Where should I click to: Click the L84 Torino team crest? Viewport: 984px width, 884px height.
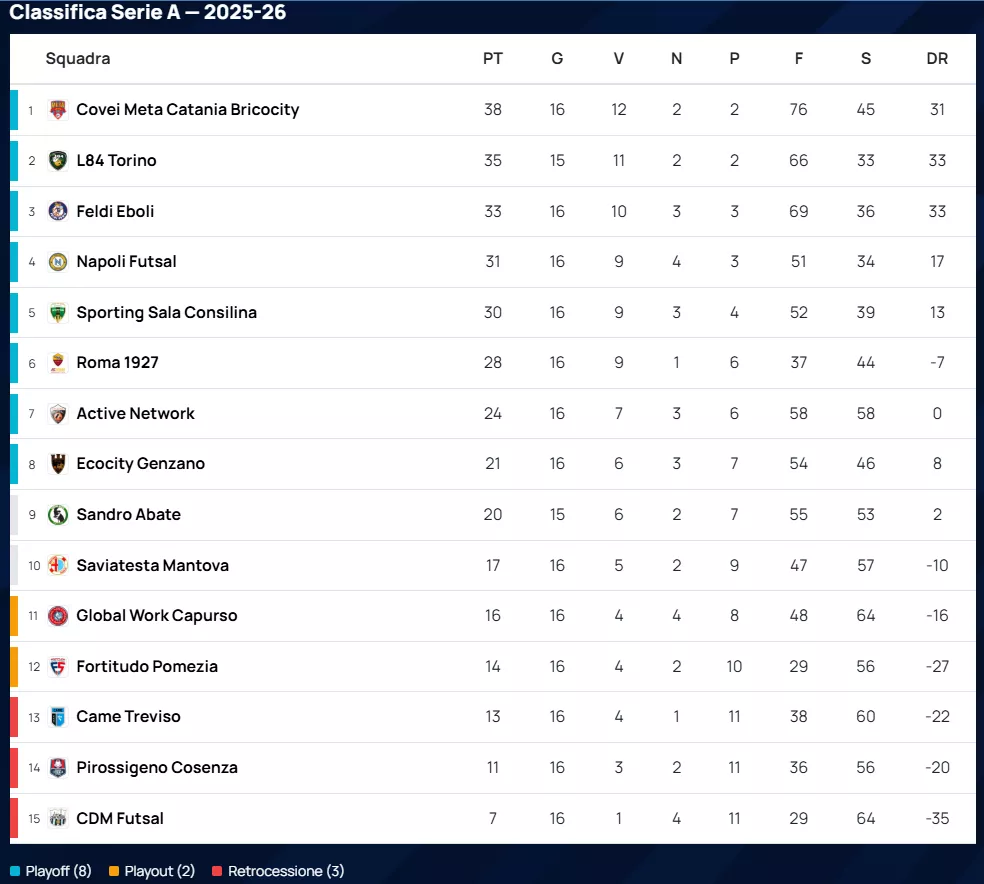pyautogui.click(x=58, y=161)
